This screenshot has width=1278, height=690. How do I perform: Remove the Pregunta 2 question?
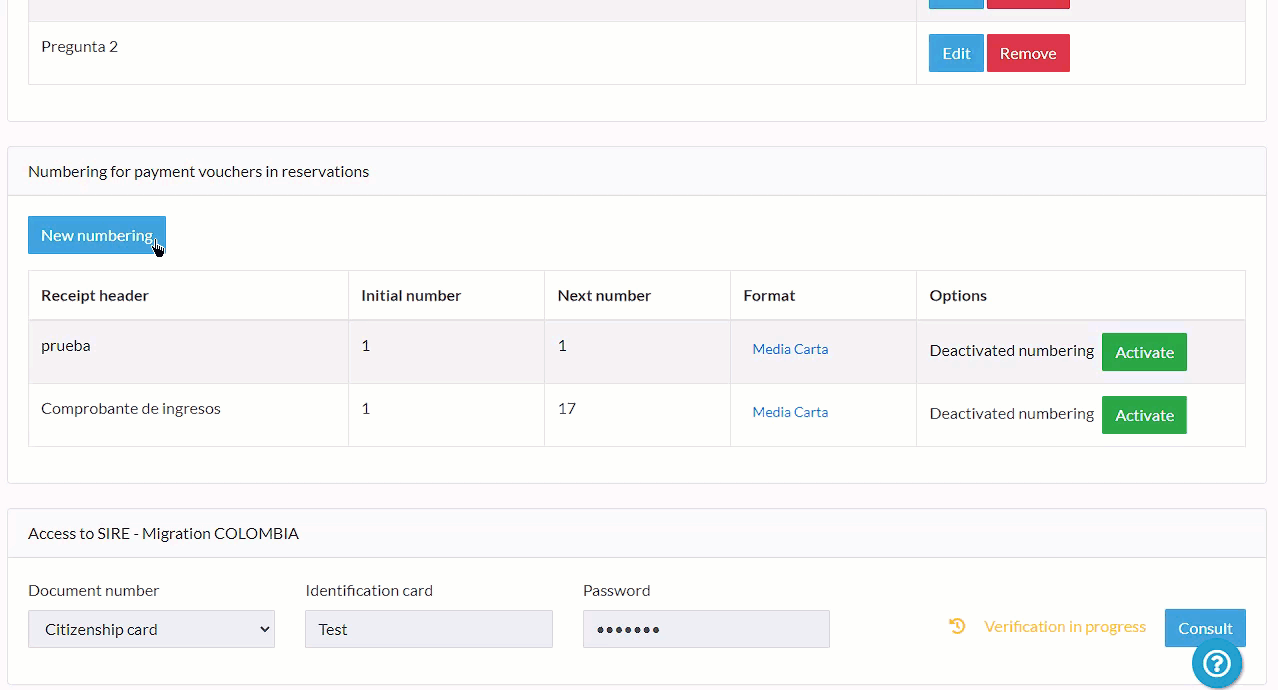tap(1027, 54)
